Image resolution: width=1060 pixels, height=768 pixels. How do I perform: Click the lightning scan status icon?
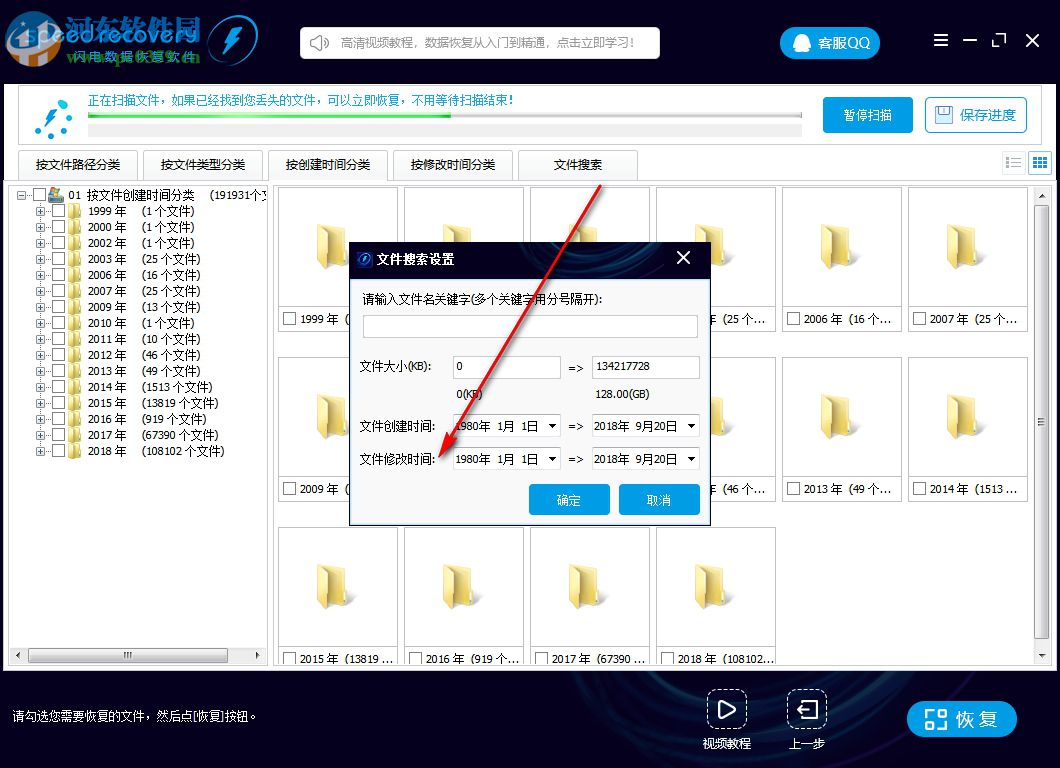coord(53,118)
